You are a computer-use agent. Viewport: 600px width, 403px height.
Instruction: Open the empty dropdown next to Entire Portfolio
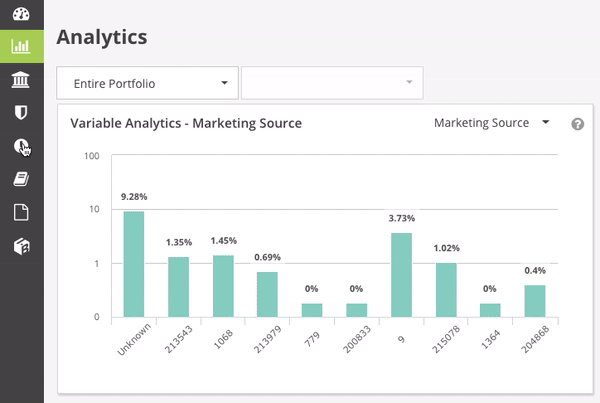[x=331, y=83]
